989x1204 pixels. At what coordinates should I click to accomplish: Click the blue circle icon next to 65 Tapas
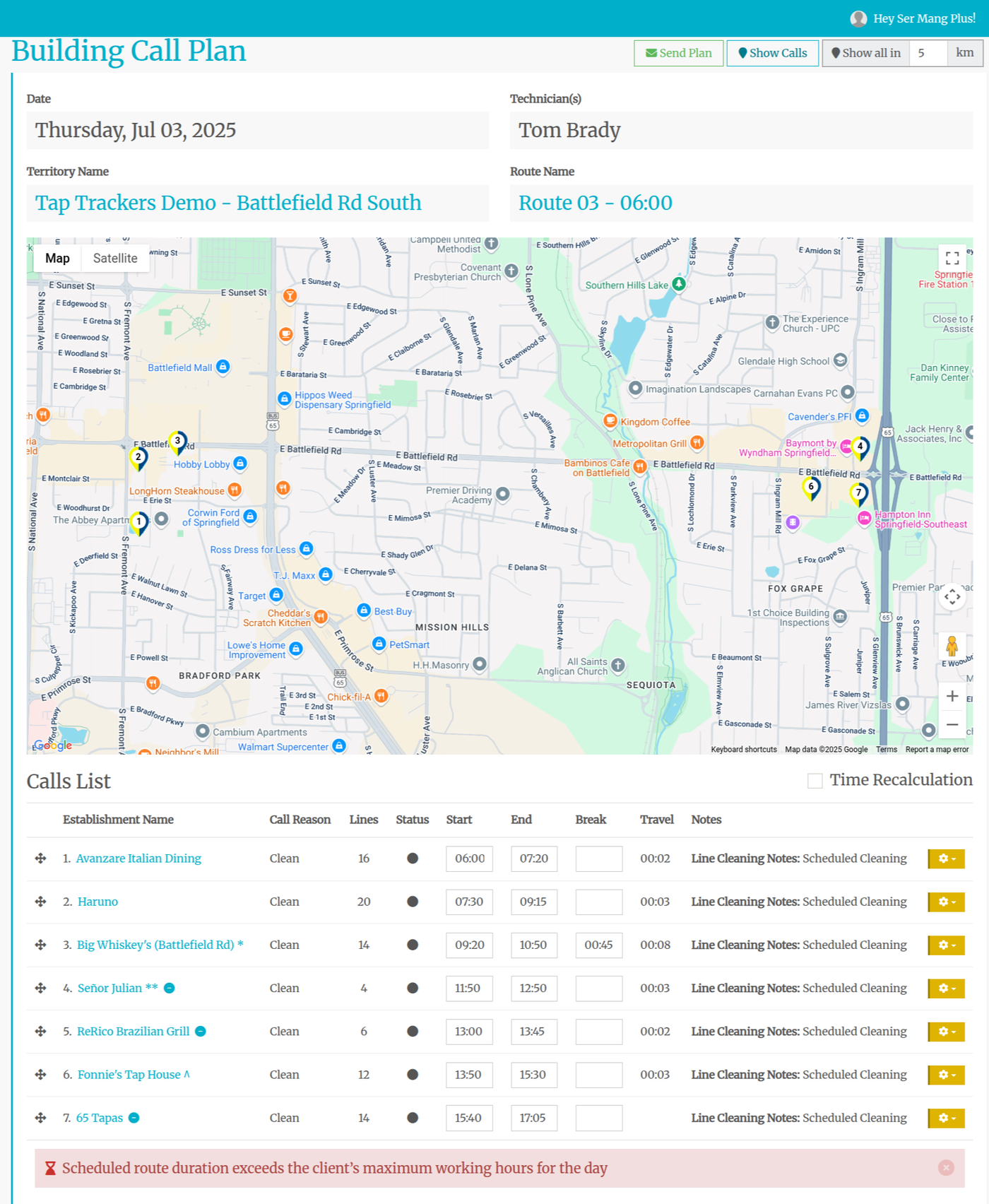pyautogui.click(x=134, y=1118)
